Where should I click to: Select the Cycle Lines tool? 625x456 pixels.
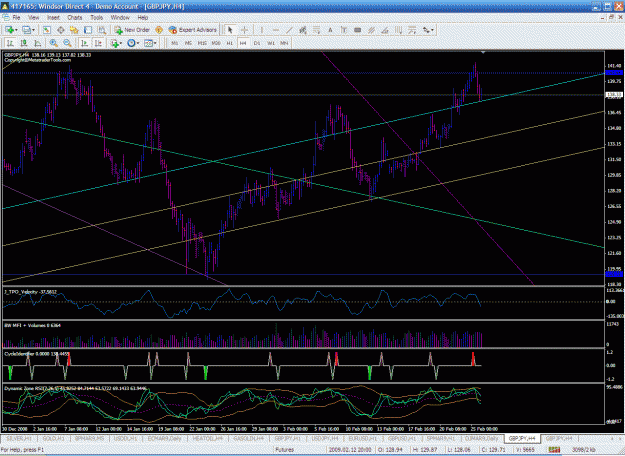(398, 30)
